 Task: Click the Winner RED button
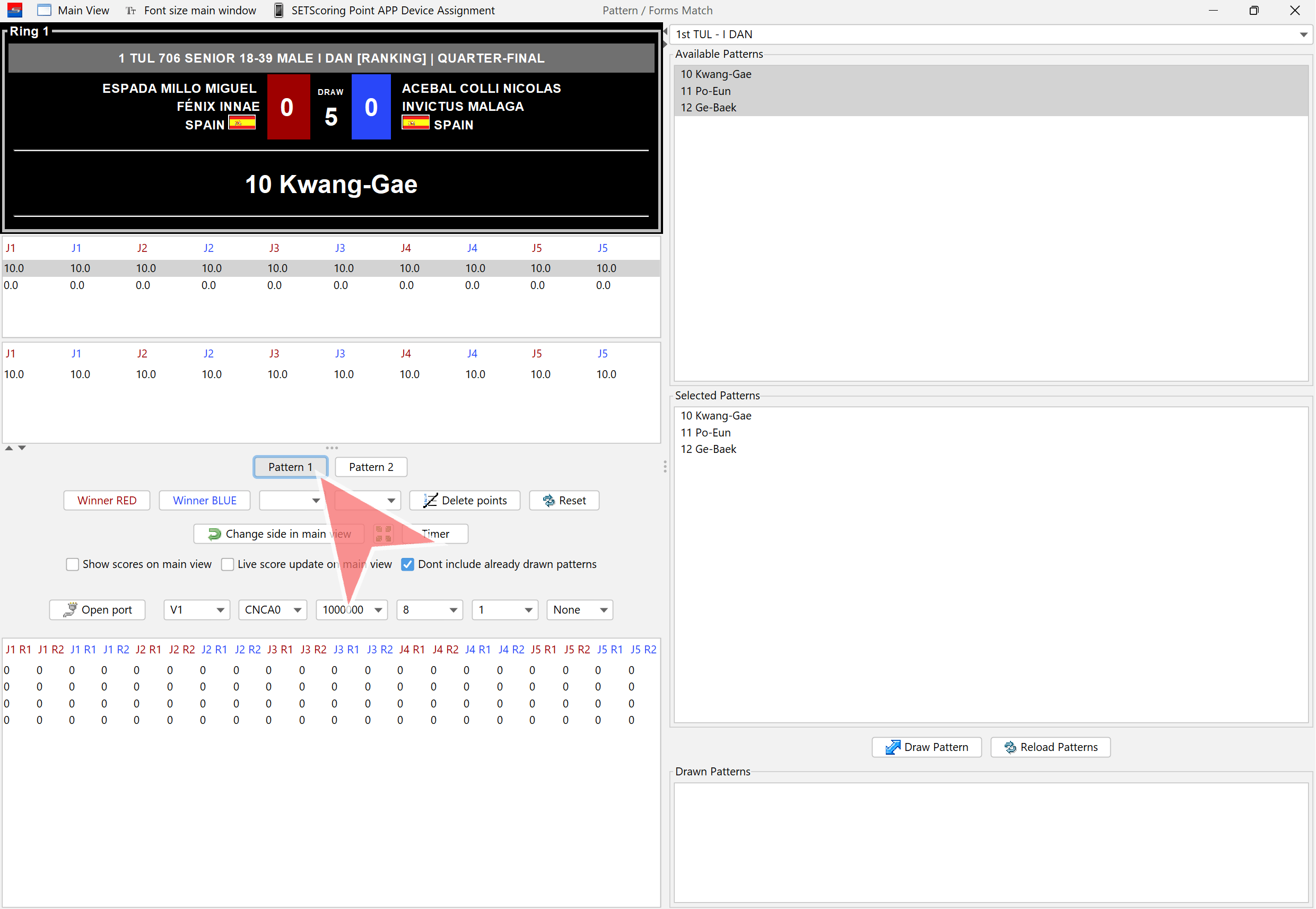(x=107, y=501)
